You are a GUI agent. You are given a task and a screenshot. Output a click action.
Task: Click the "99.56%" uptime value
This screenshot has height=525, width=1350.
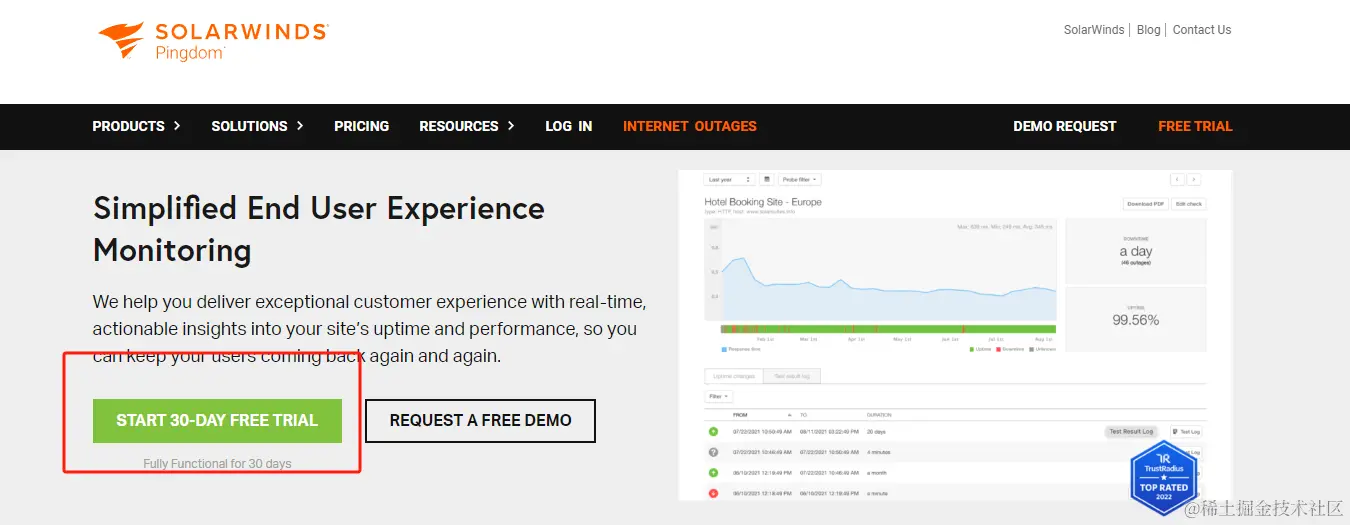1136,320
